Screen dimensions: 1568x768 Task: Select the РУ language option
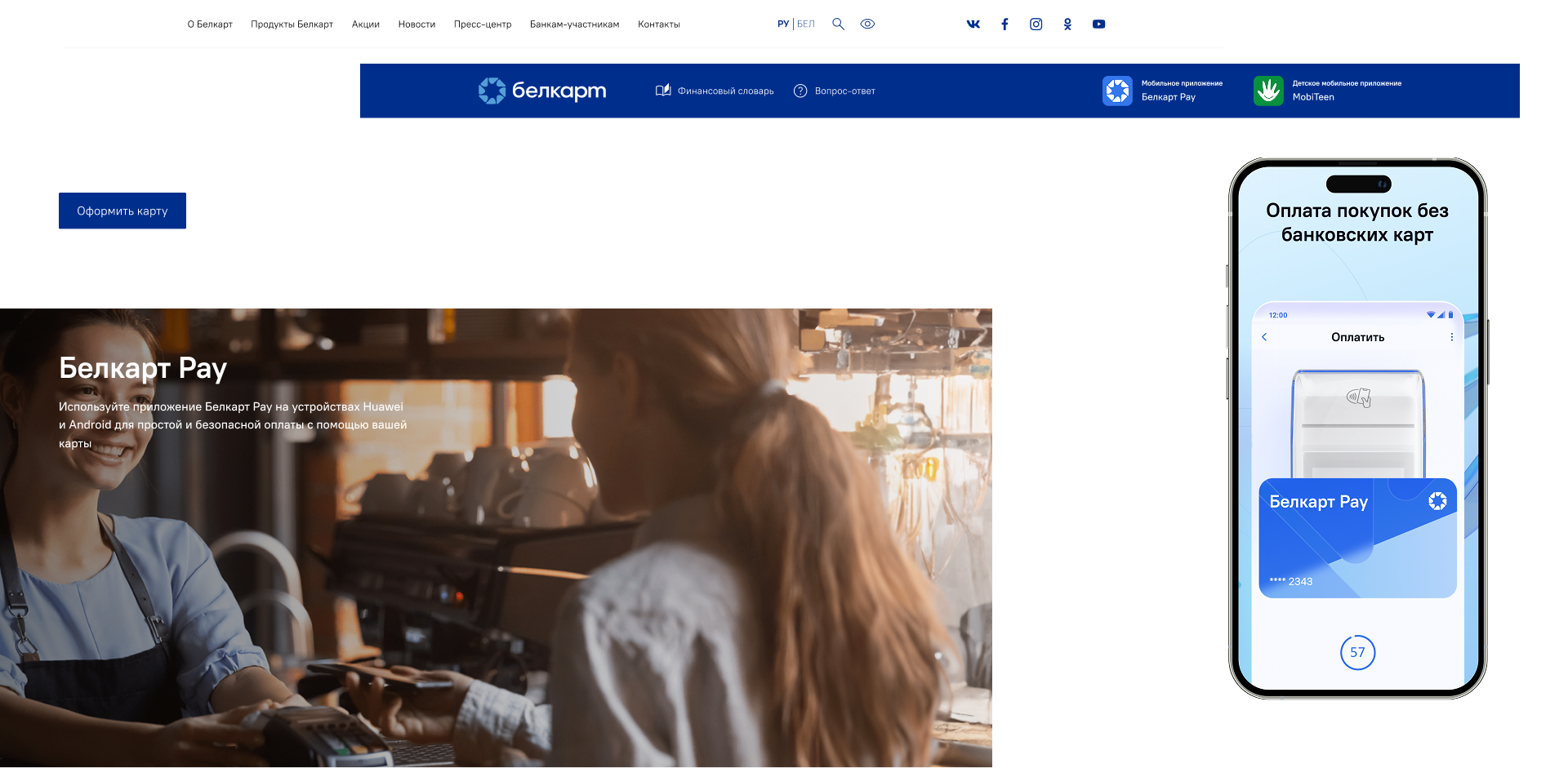[782, 24]
